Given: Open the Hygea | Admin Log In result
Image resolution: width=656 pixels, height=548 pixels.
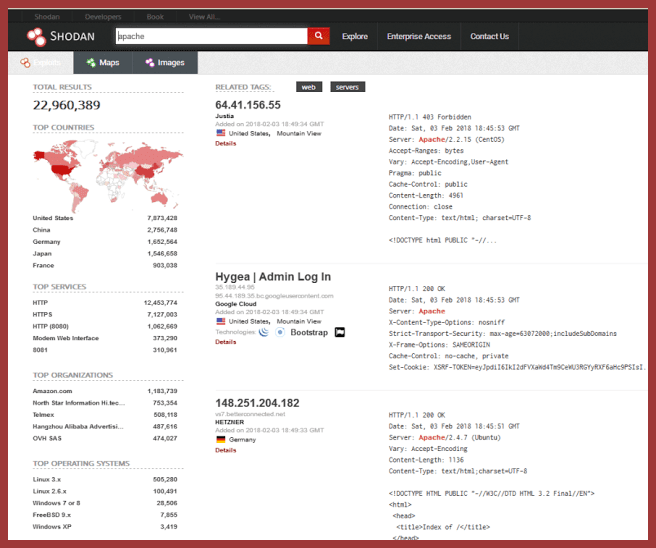Looking at the screenshot, I should [273, 276].
